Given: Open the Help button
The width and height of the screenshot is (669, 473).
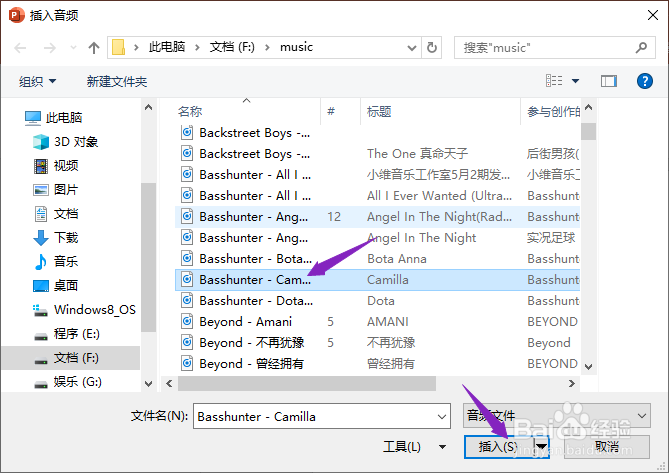Looking at the screenshot, I should click(645, 81).
